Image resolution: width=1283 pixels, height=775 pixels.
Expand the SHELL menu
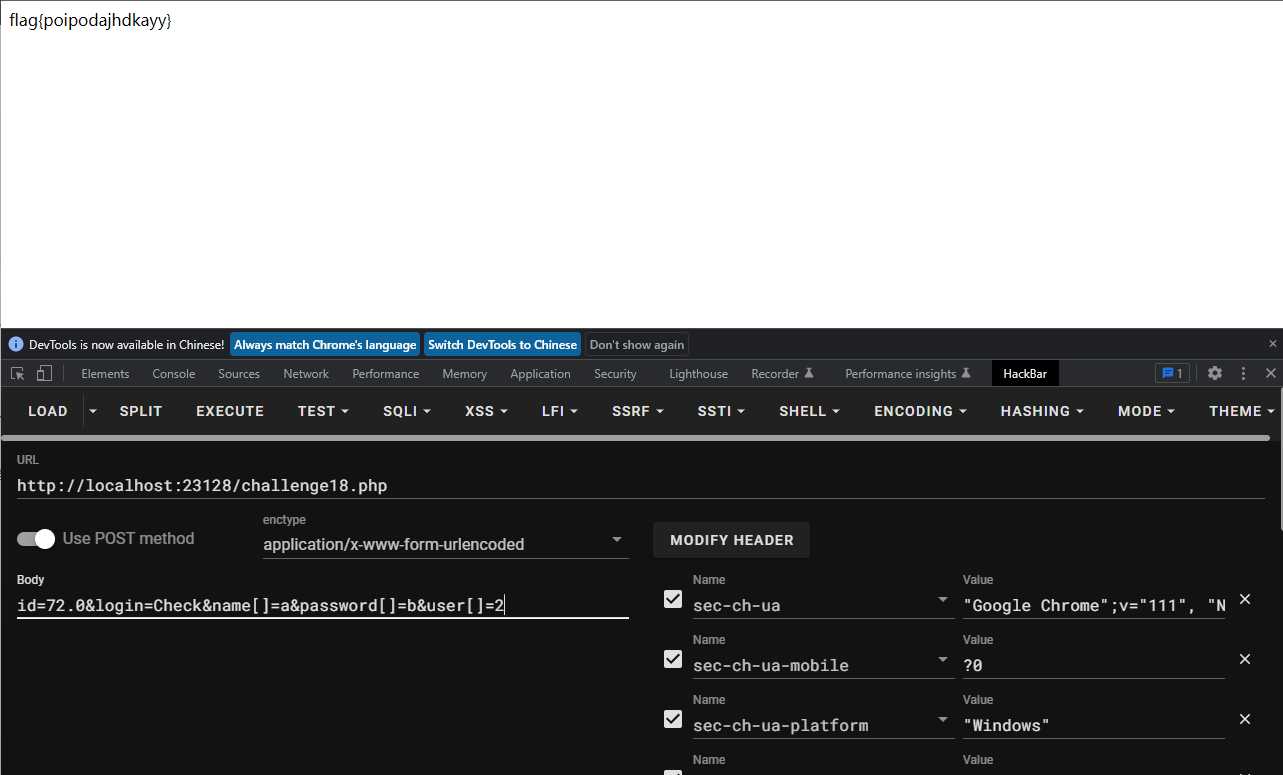[x=810, y=411]
